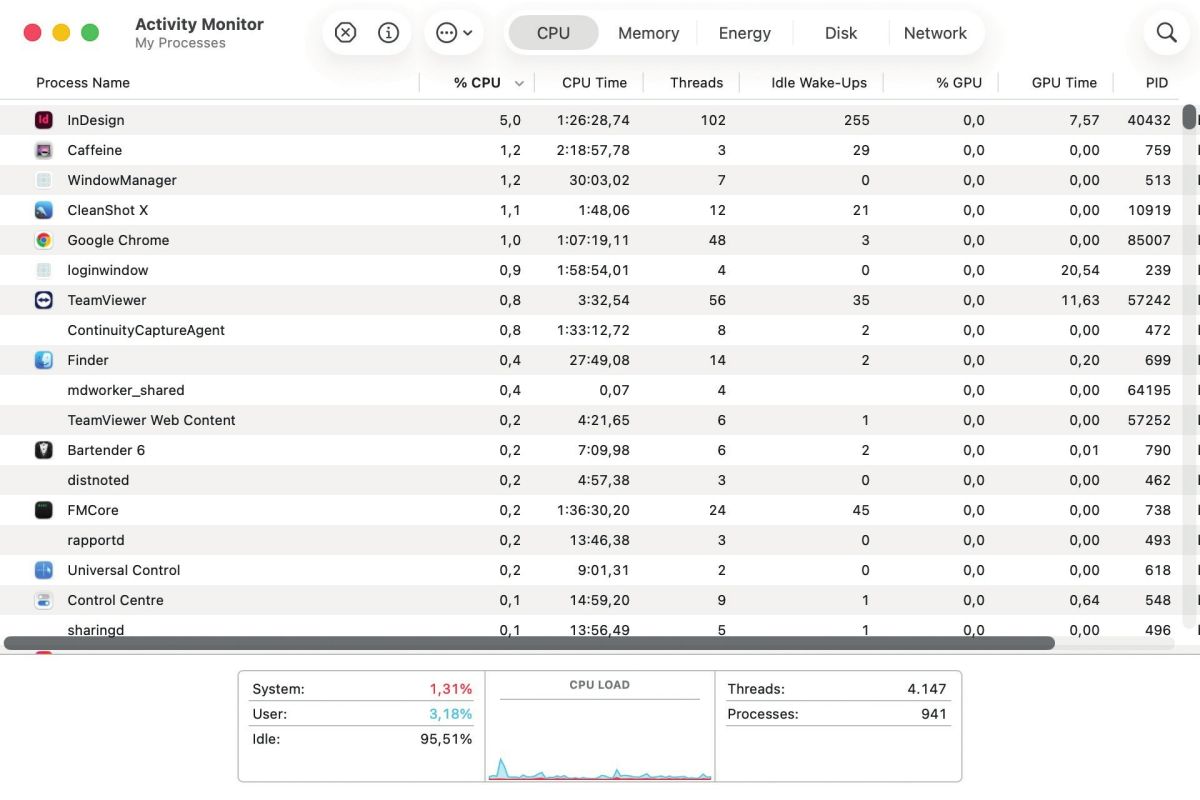
Task: Select the InDesign app icon
Action: 43,120
